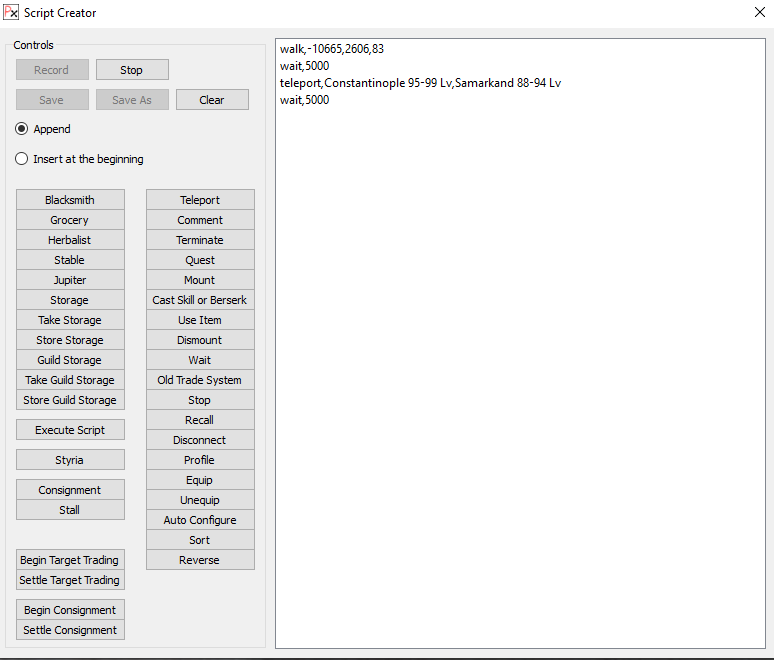Insert a Wait command
774x660 pixels.
pyautogui.click(x=200, y=360)
